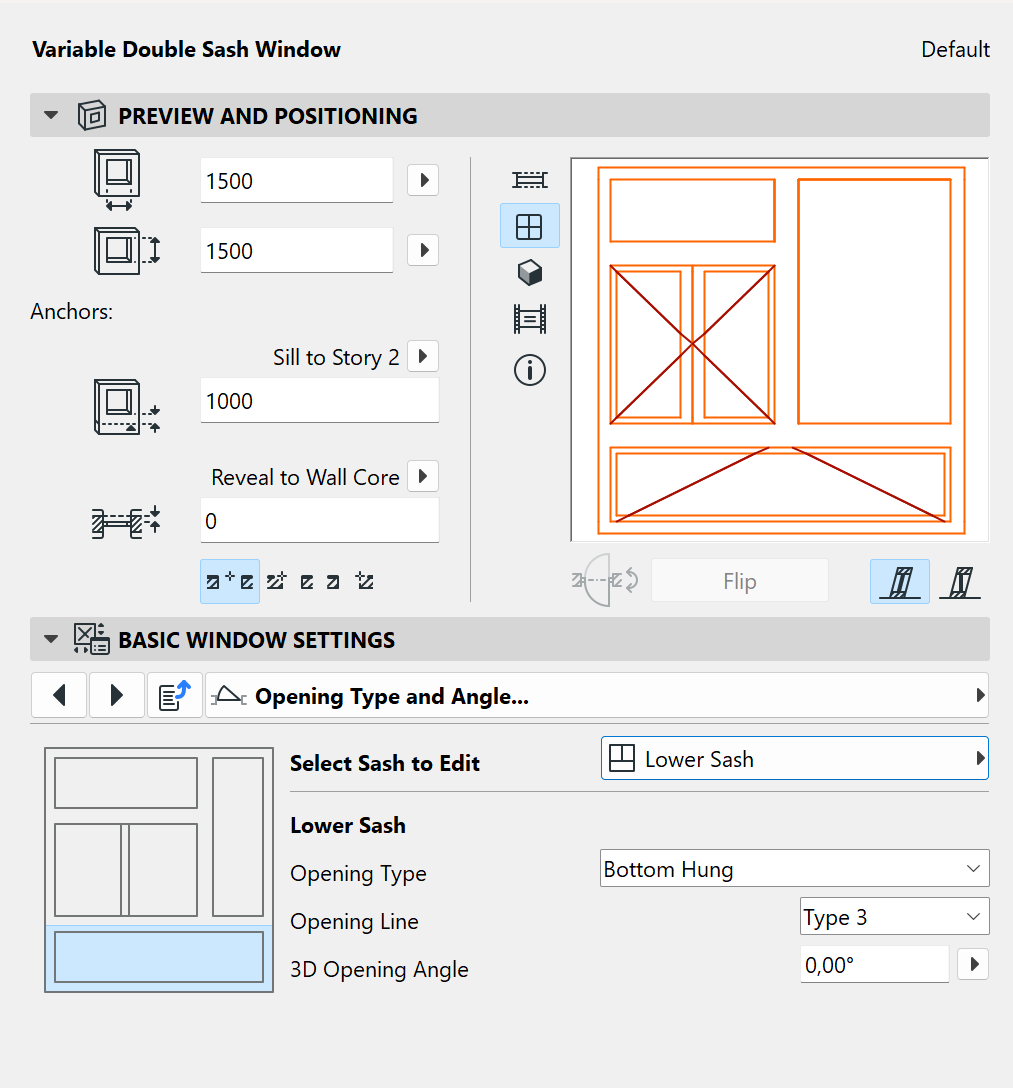Screen dimensions: 1013x1088
Task: Select the highlighted lower sash in the diagram
Action: (x=159, y=957)
